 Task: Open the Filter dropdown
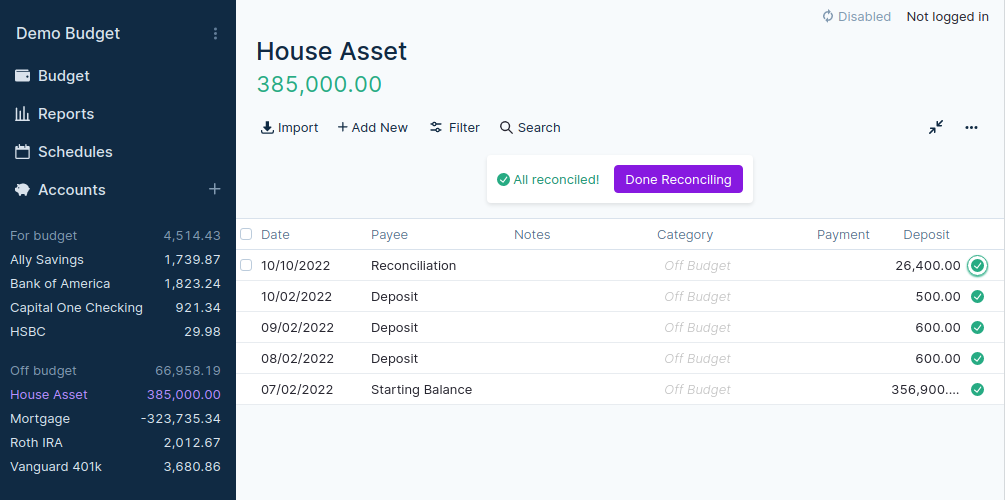point(454,127)
